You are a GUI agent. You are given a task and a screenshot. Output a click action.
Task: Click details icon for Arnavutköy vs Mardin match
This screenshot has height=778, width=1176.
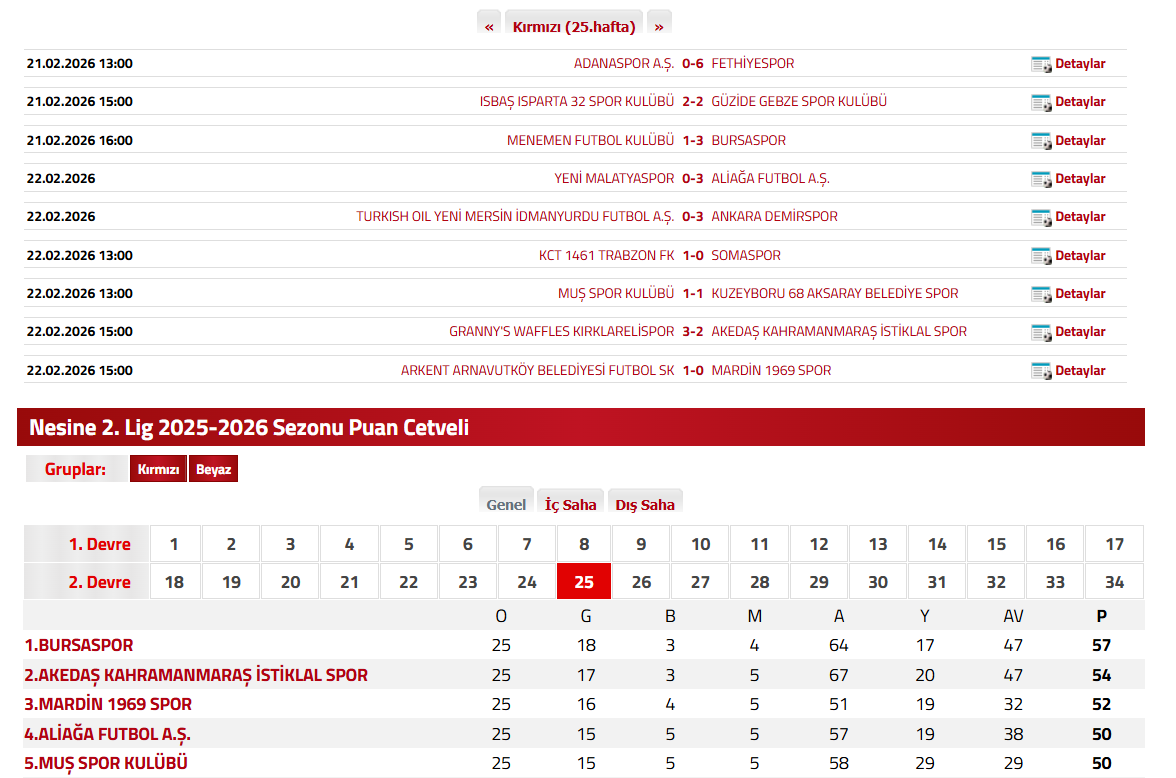[x=1040, y=371]
